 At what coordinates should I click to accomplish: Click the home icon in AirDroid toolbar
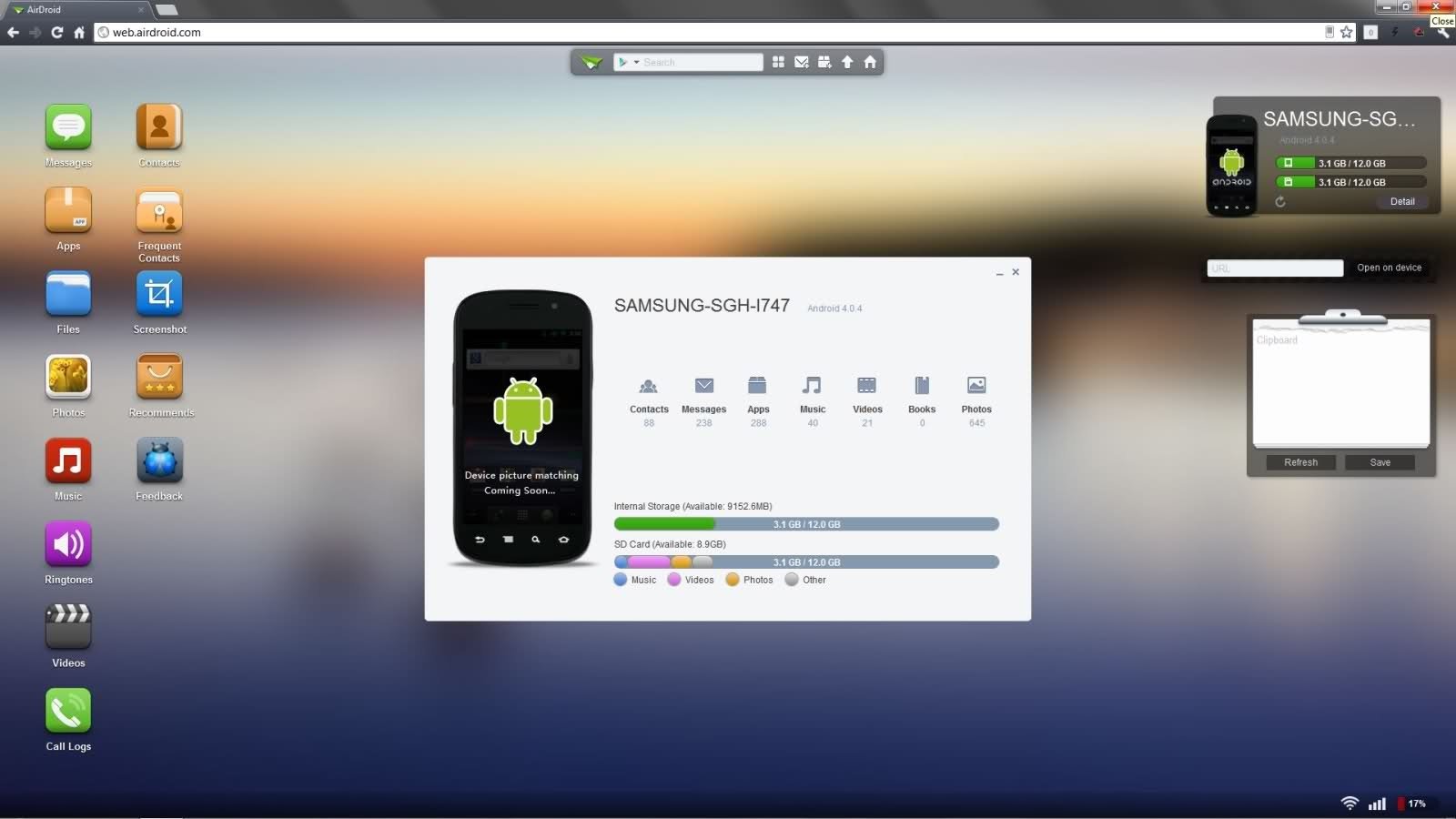(x=870, y=62)
